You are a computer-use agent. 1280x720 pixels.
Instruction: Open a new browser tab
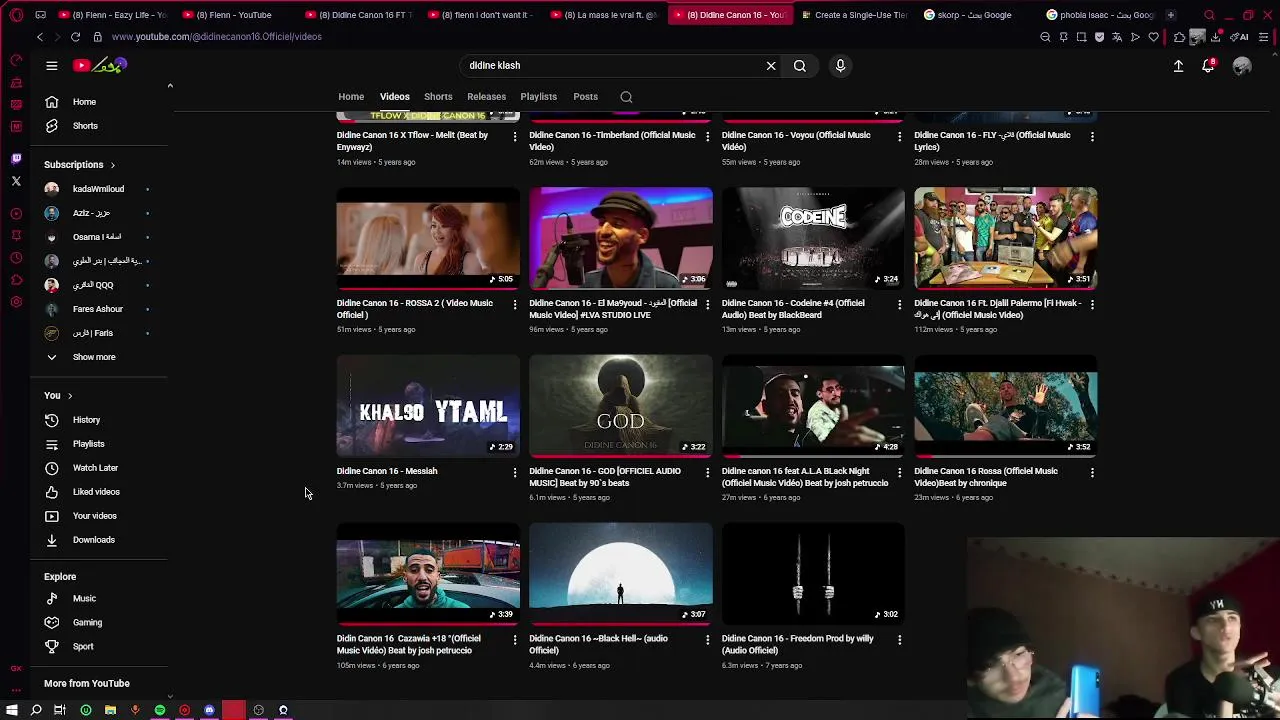pos(1170,15)
